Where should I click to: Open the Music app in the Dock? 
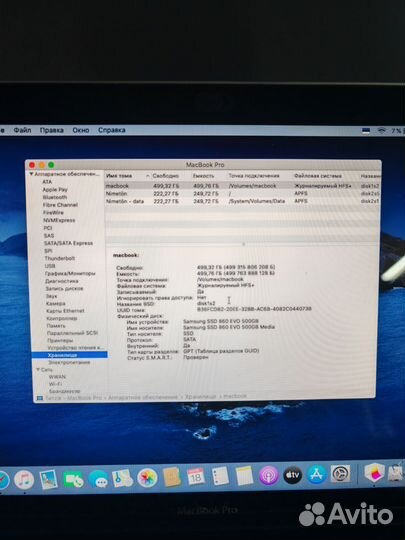(24, 479)
